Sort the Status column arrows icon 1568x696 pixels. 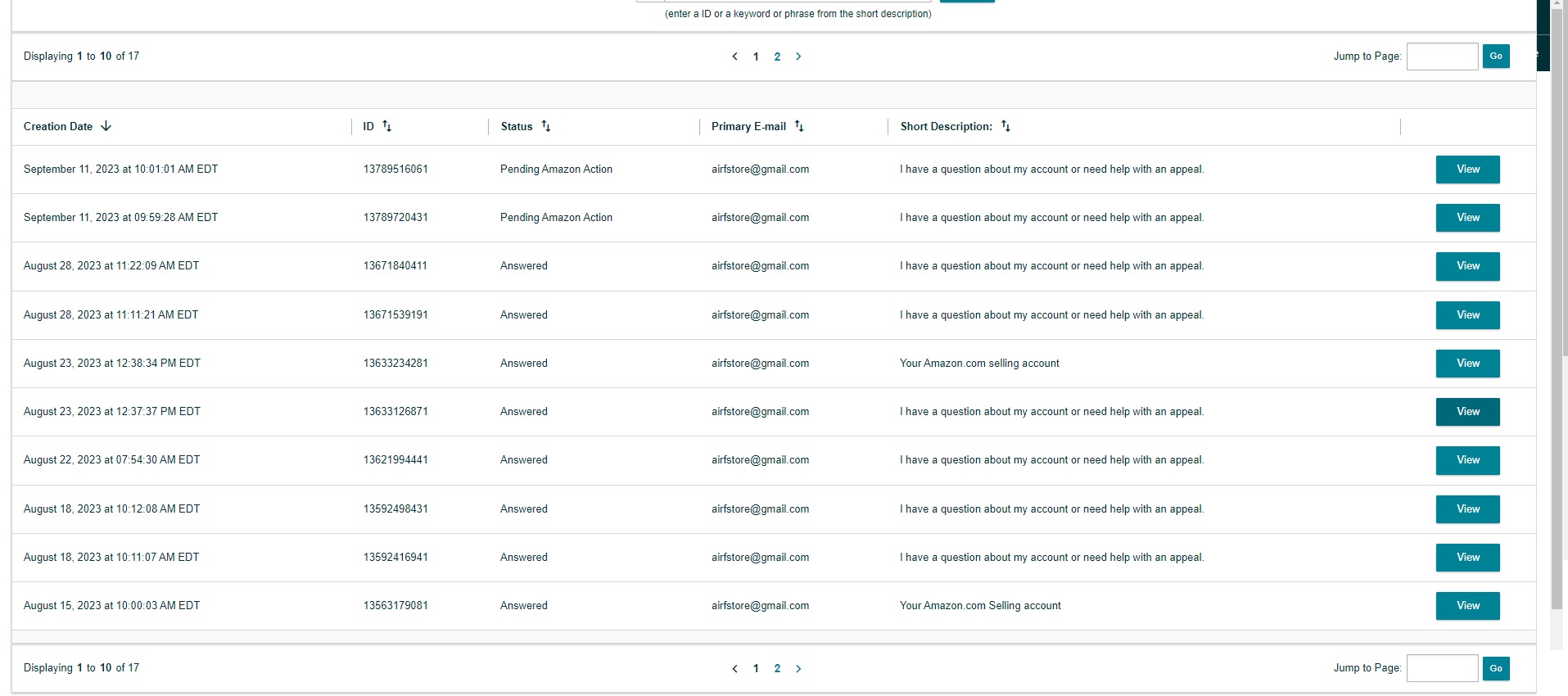click(x=546, y=126)
